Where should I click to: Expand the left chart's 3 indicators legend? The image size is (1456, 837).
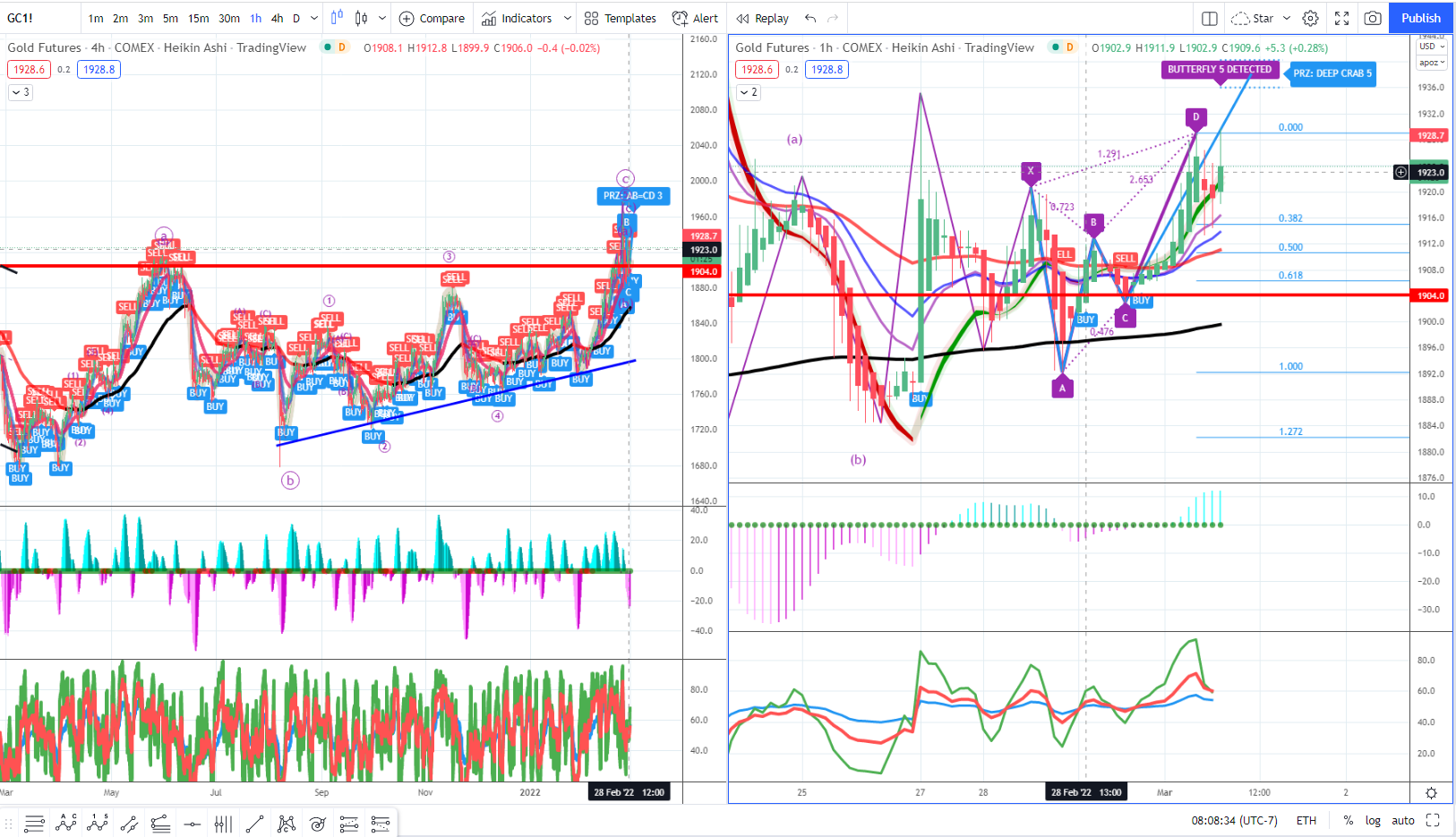click(x=21, y=91)
